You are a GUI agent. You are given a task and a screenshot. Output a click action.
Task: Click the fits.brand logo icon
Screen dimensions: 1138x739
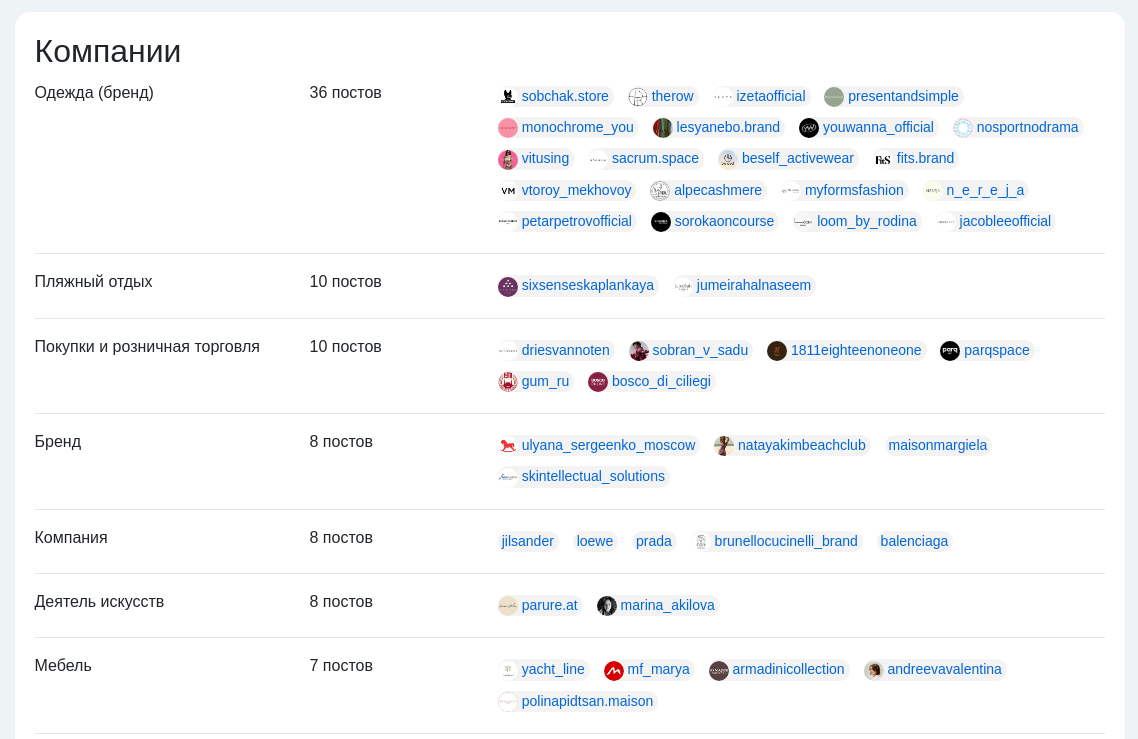pyautogui.click(x=883, y=159)
